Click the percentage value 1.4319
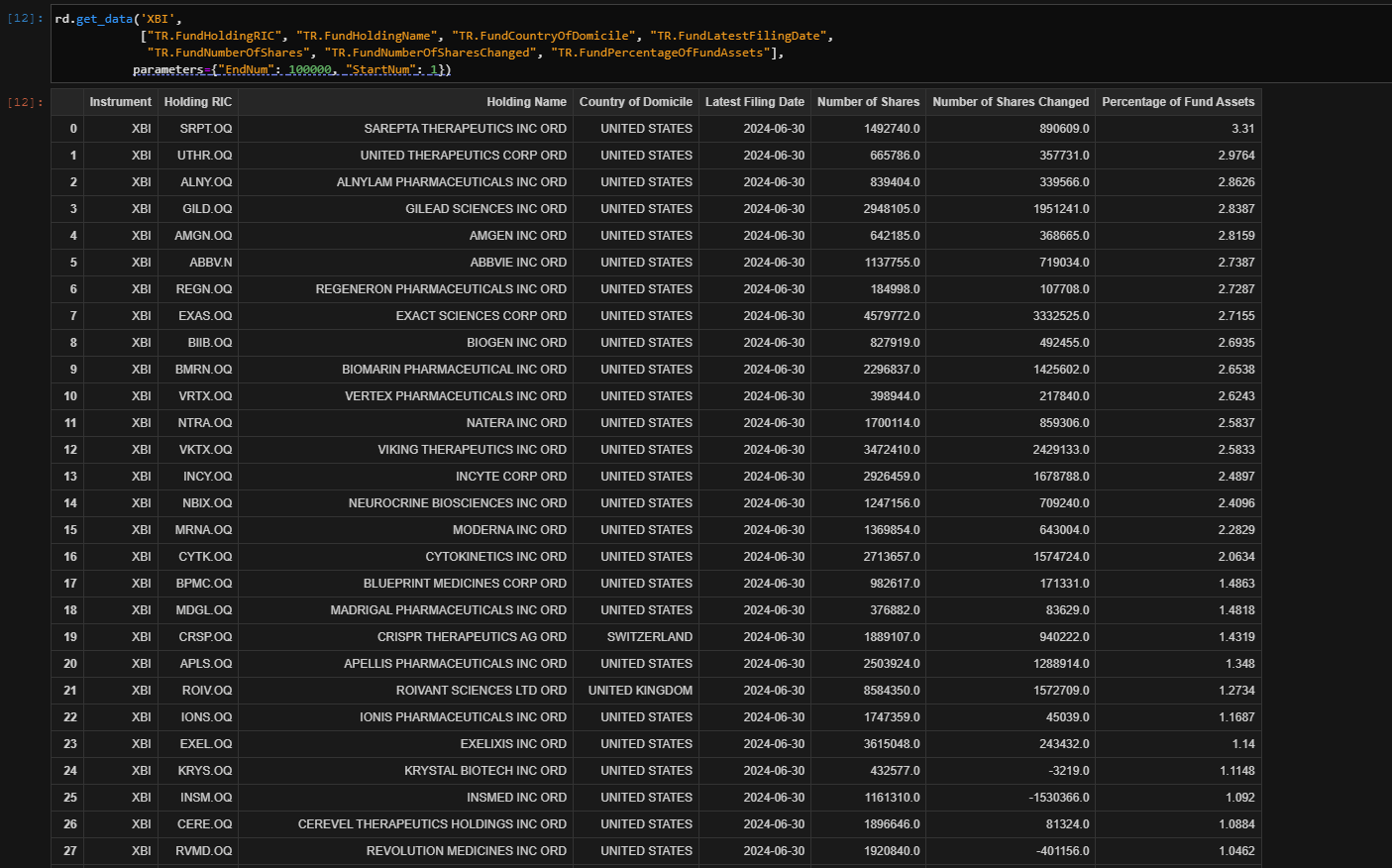1392x868 pixels. [x=1236, y=637]
